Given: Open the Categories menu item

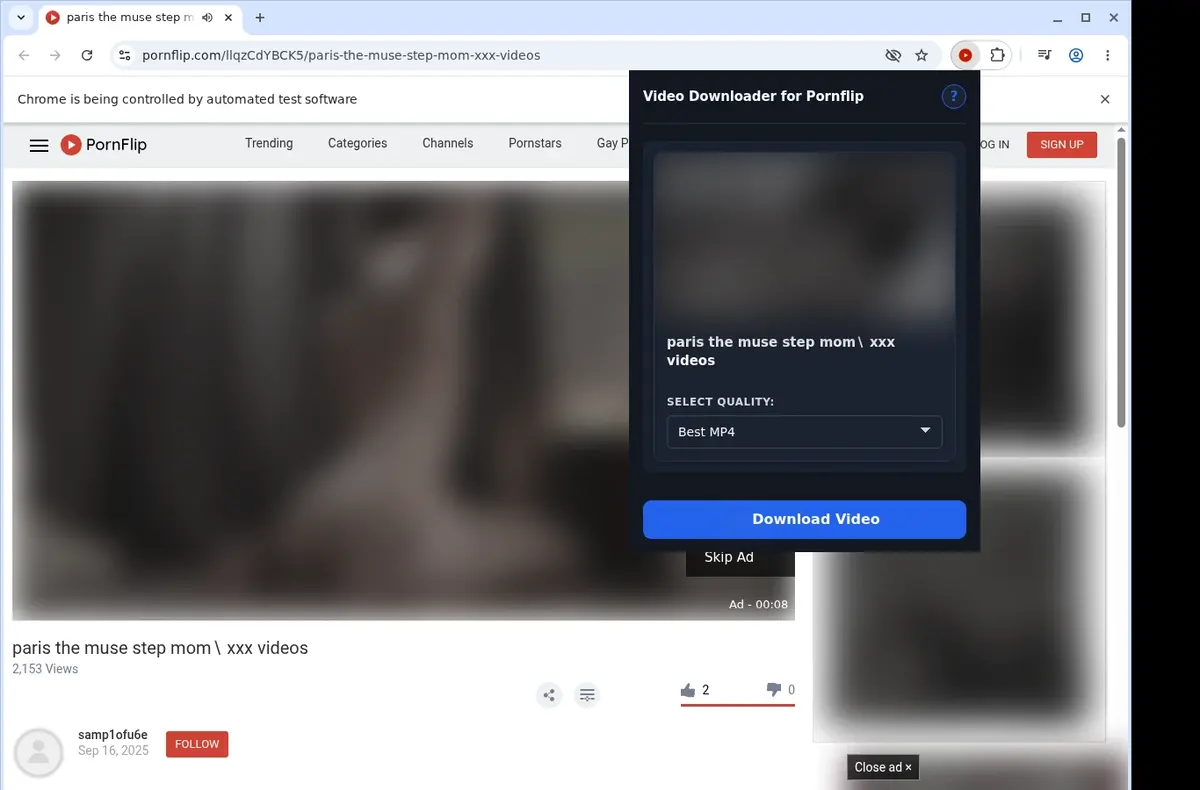Looking at the screenshot, I should (357, 143).
